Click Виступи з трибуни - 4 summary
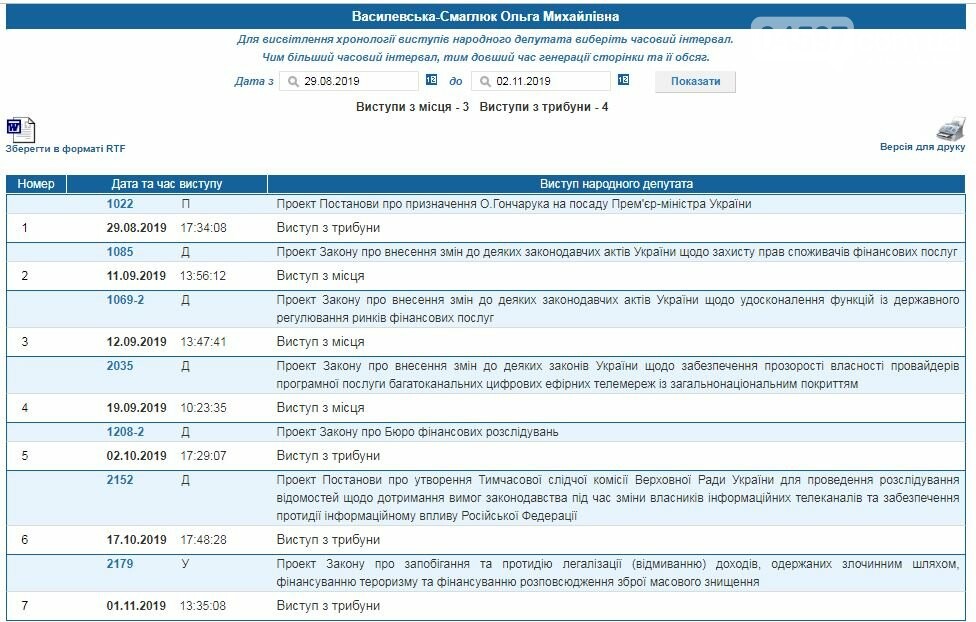 tap(543, 106)
